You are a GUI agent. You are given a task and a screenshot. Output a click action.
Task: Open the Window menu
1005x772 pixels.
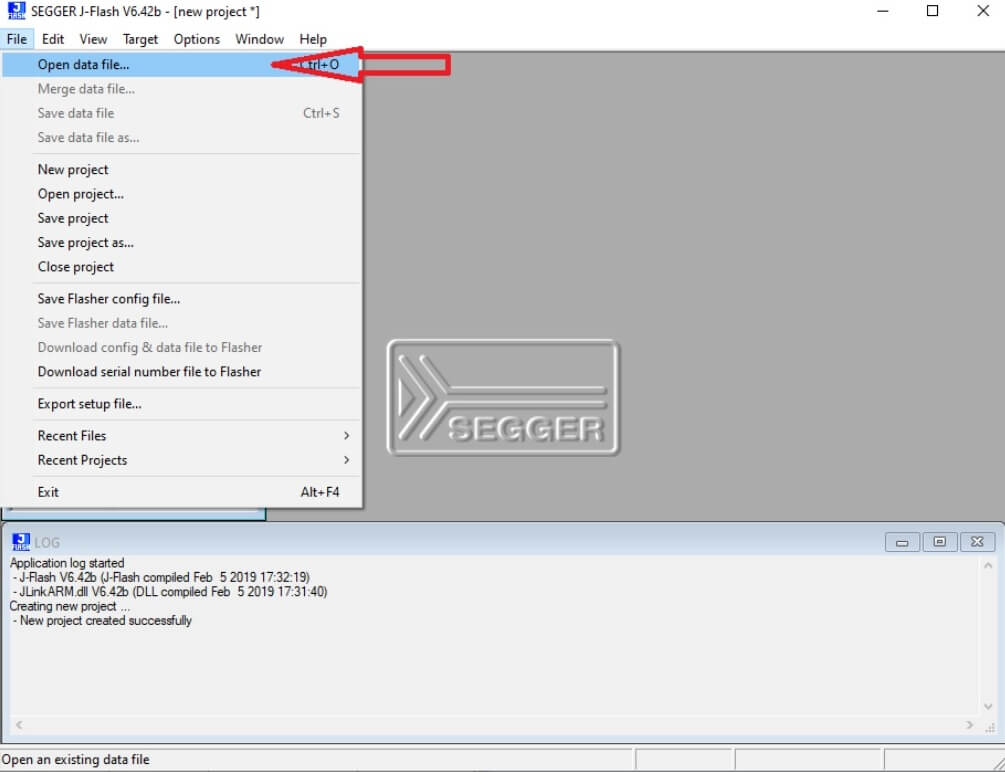pos(260,39)
